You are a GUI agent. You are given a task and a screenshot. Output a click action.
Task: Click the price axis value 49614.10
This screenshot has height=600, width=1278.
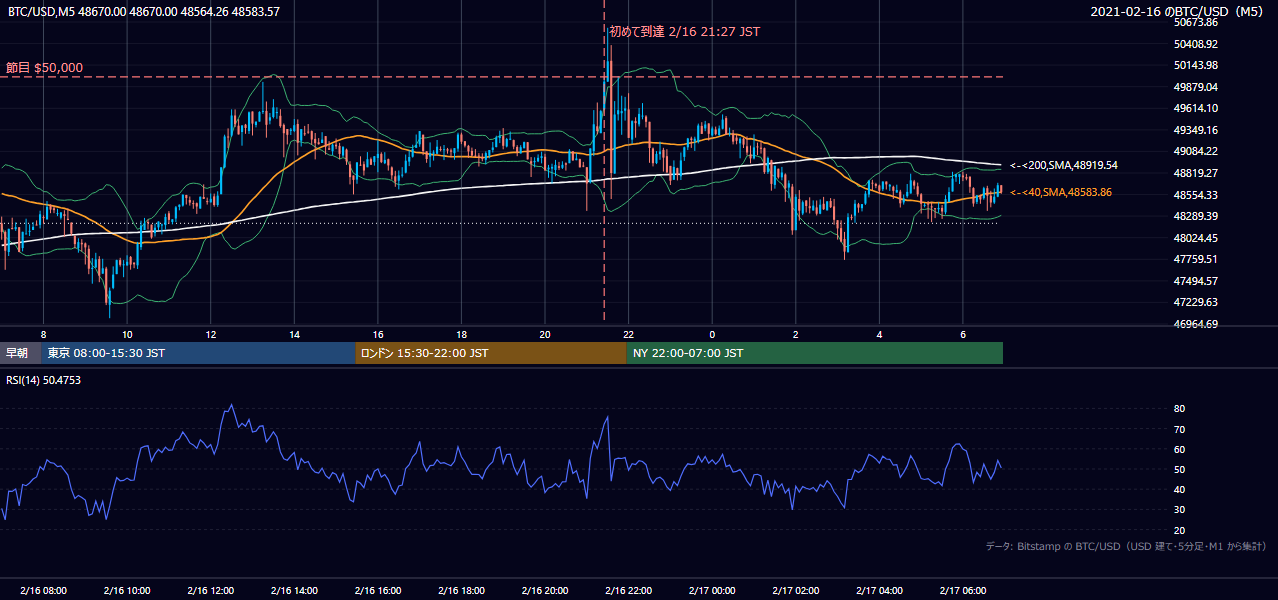pos(1195,108)
